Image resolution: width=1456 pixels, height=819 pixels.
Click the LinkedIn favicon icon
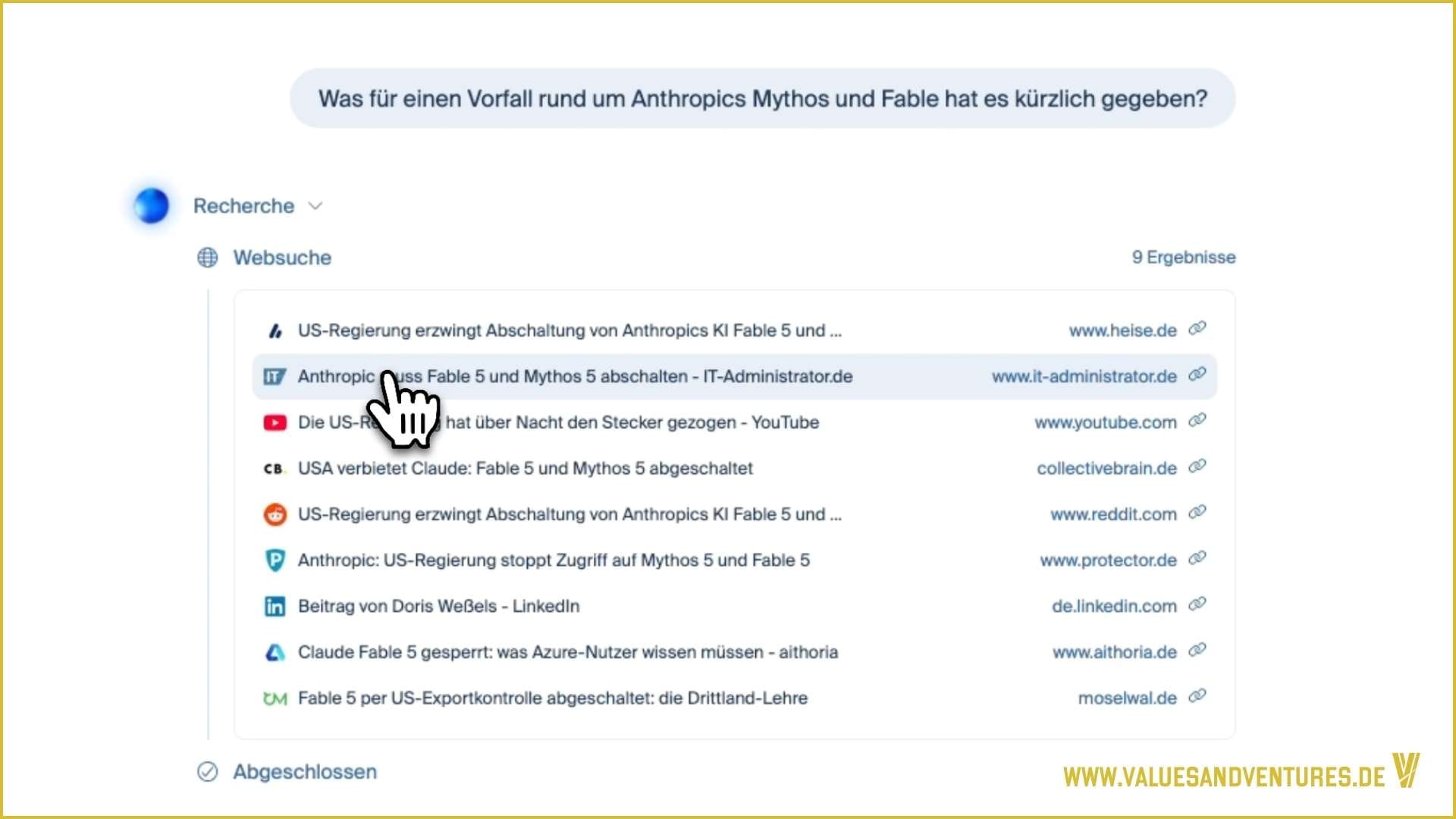pos(275,607)
